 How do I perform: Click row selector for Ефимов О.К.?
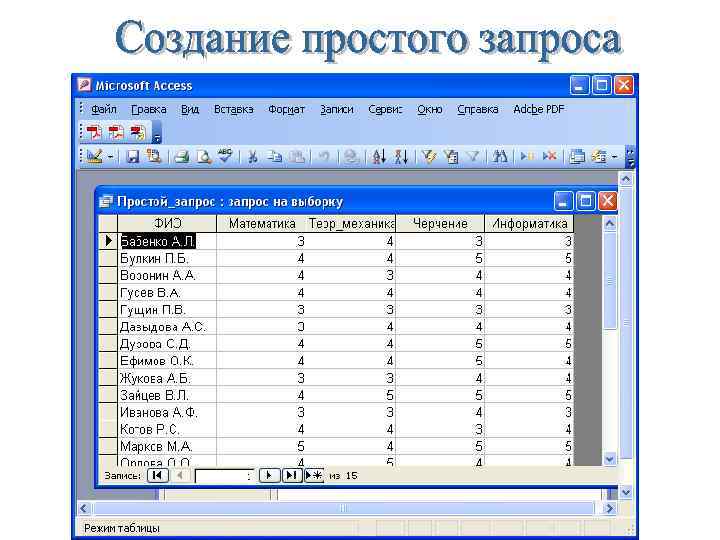pyautogui.click(x=108, y=361)
